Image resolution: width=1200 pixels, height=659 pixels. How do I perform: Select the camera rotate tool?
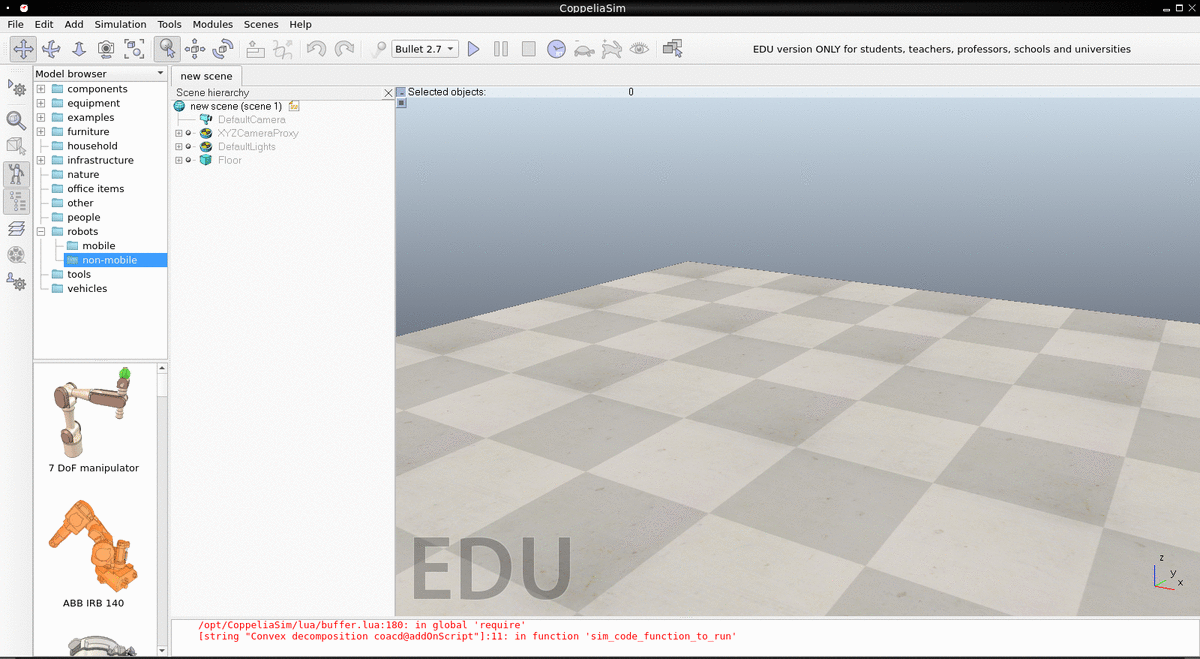(x=51, y=48)
